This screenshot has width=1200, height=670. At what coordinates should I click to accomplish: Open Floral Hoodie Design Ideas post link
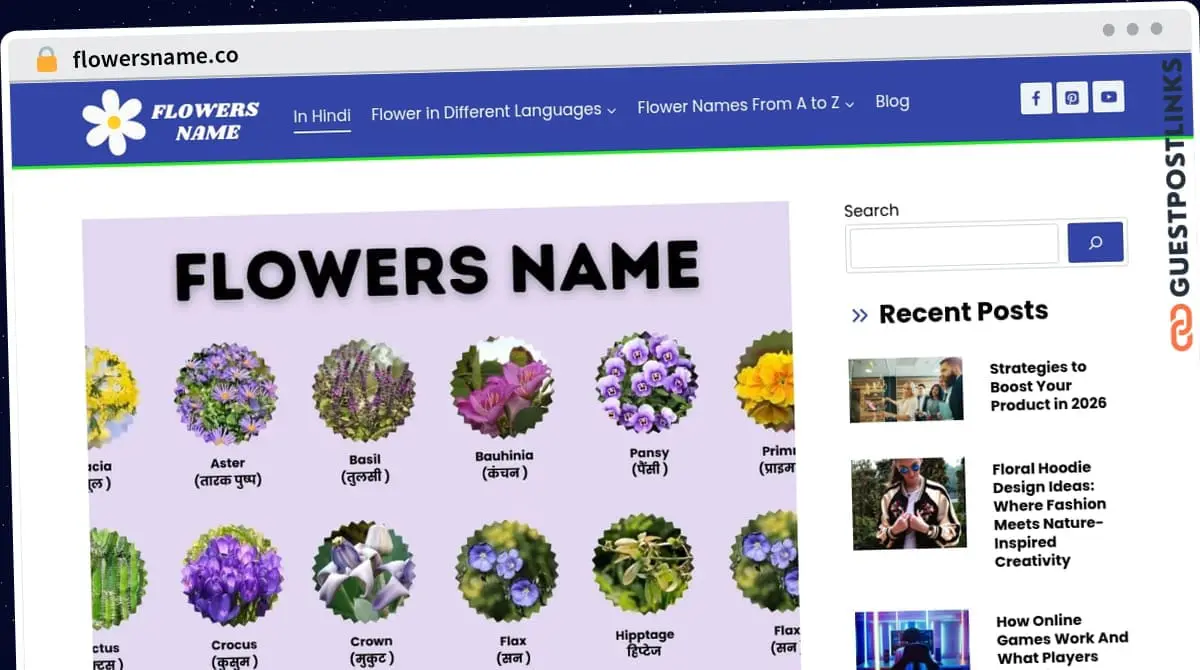click(x=1048, y=514)
